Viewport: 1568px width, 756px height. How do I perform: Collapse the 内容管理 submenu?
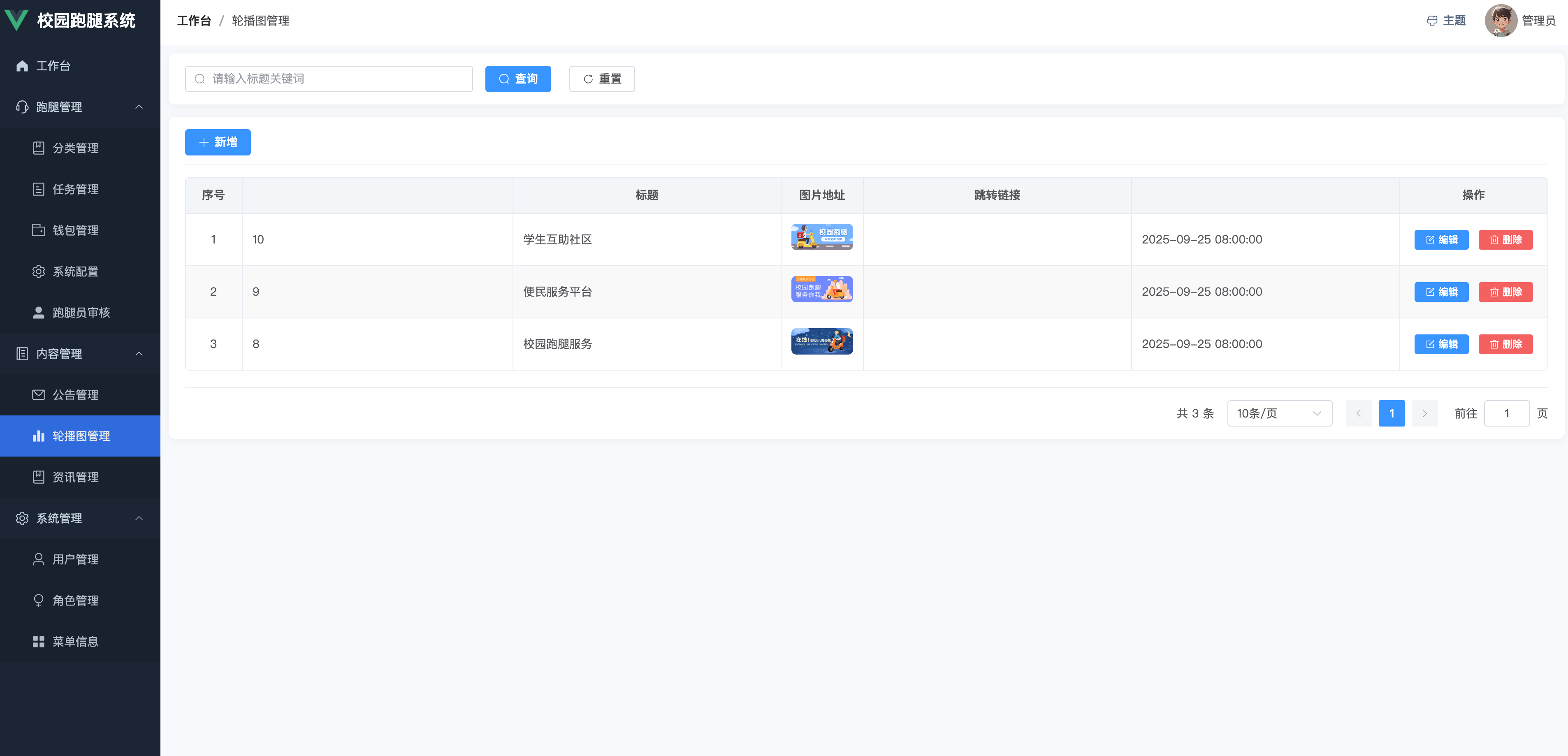pos(139,354)
